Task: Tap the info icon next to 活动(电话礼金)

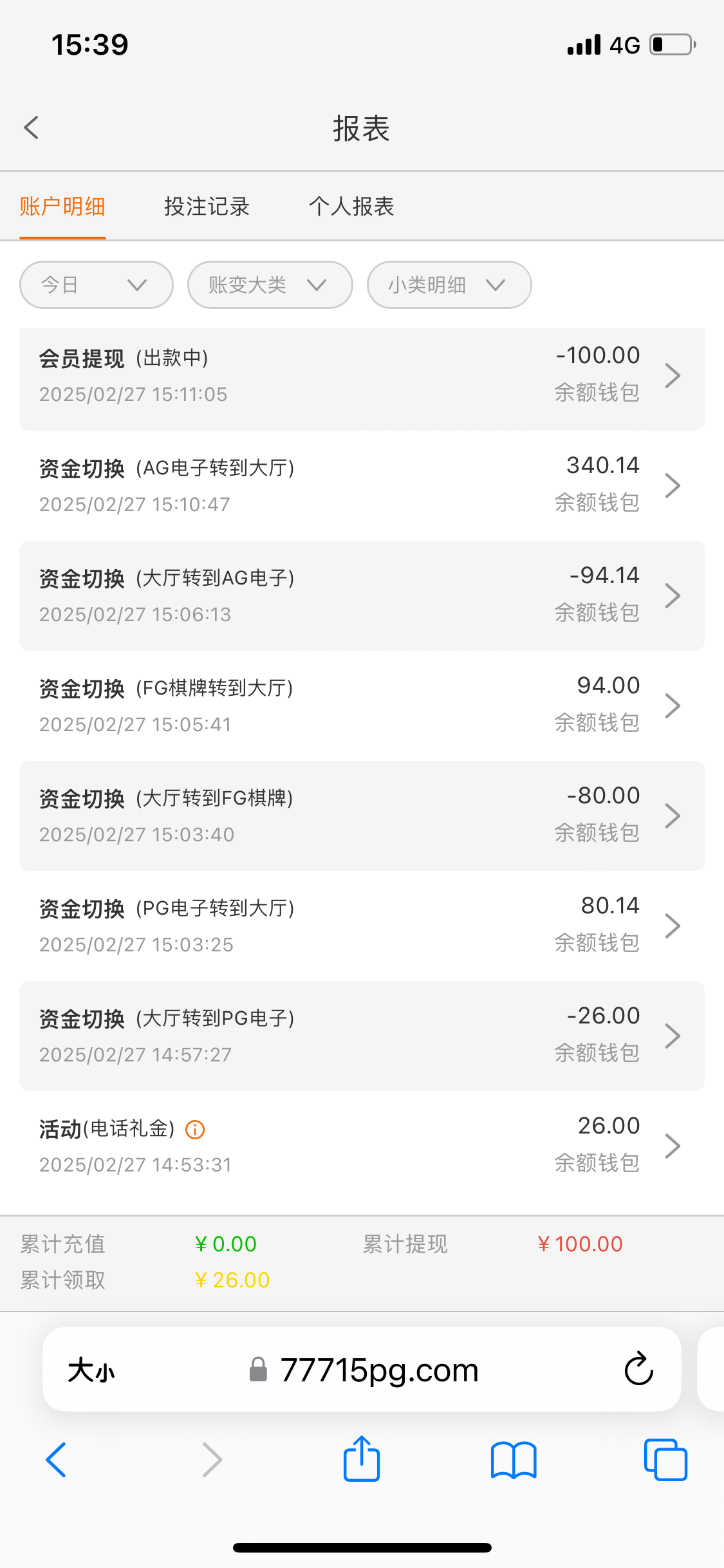Action: [x=194, y=1130]
